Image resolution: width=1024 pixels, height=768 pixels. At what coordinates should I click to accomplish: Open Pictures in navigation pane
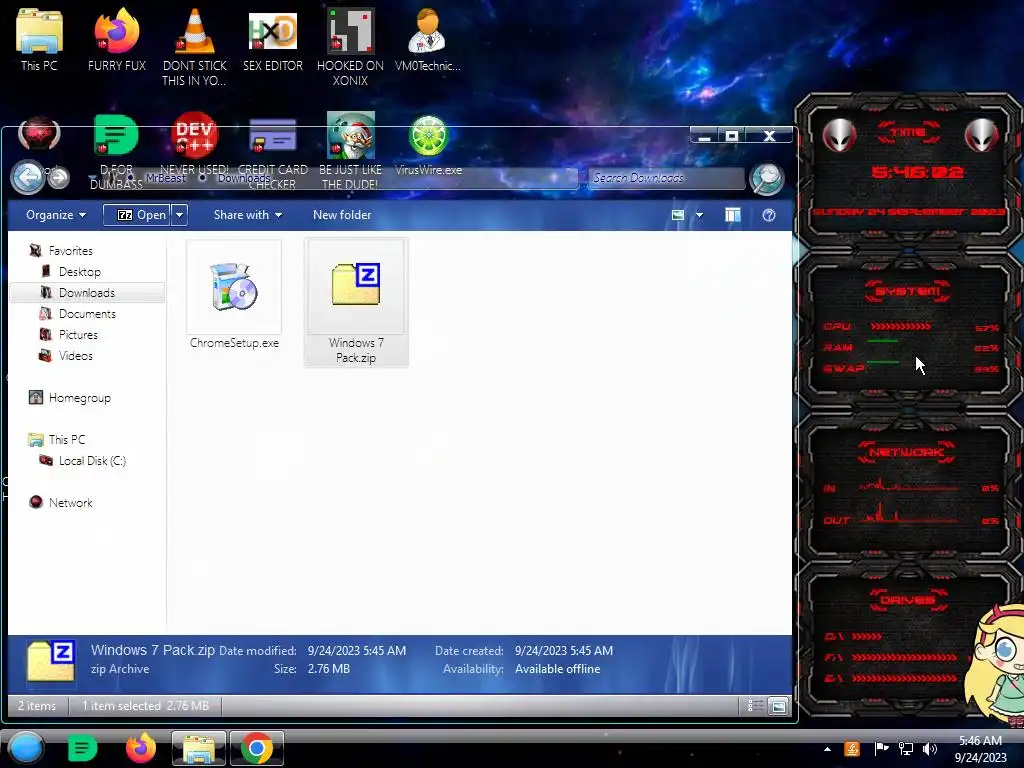click(78, 334)
